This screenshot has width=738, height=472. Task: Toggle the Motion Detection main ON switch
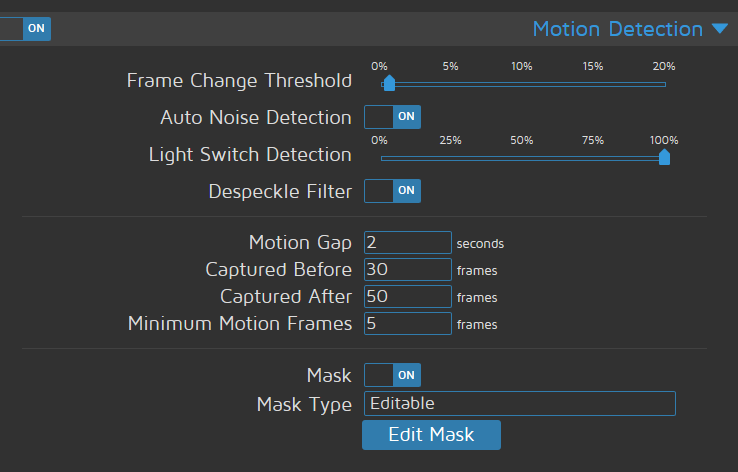(24, 28)
